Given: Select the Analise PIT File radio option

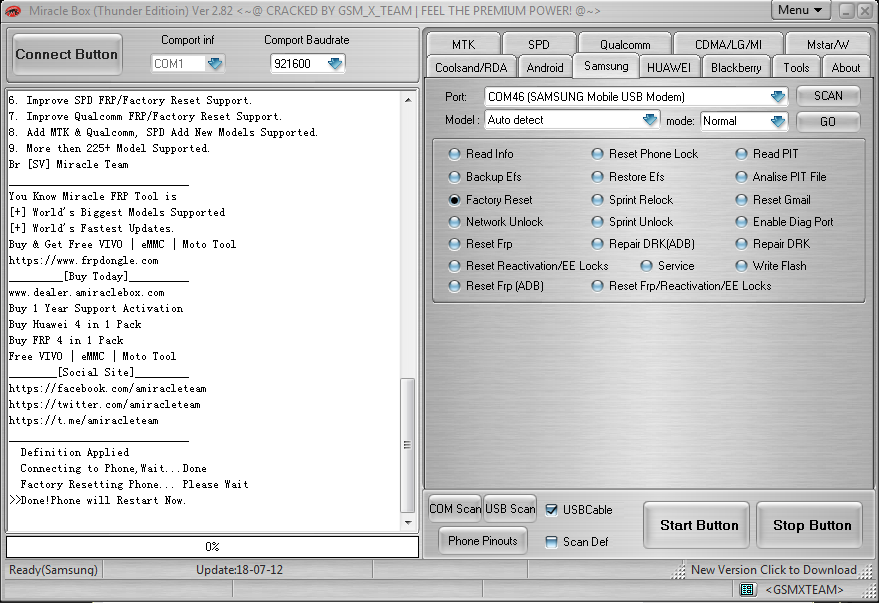Looking at the screenshot, I should pos(741,177).
